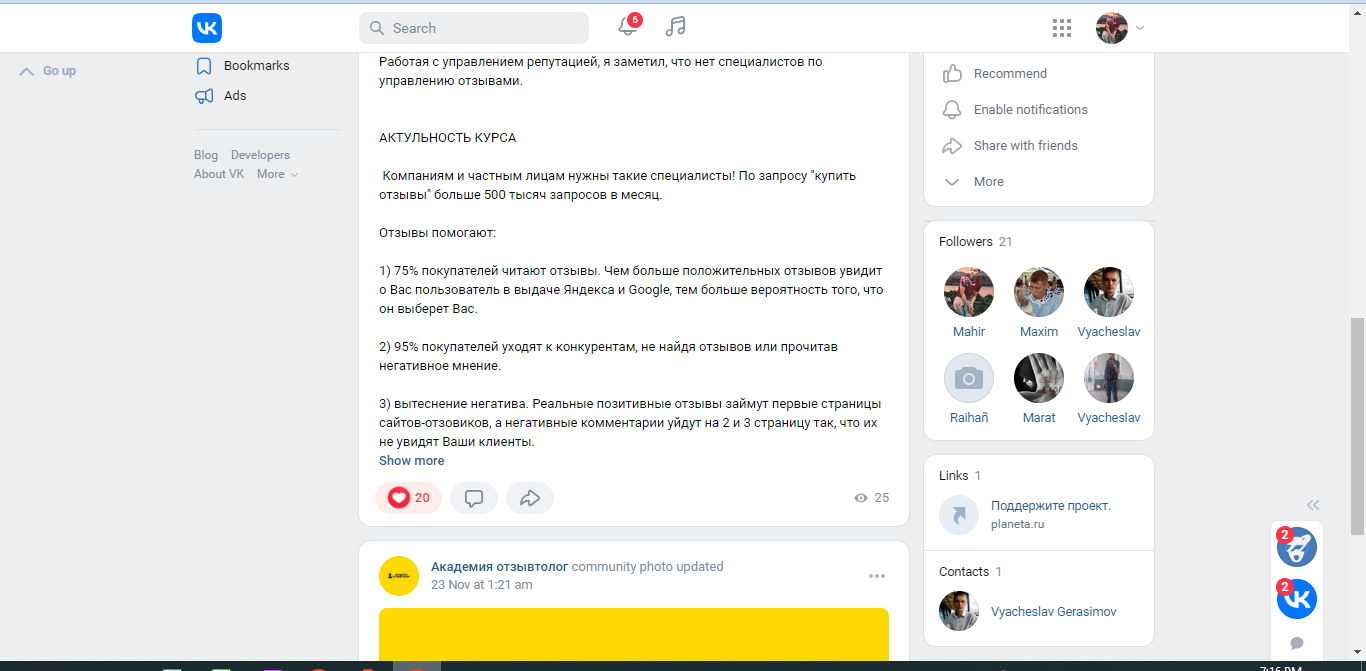The height and width of the screenshot is (671, 1366).
Task: Open Followers 21 heading
Action: (x=976, y=242)
